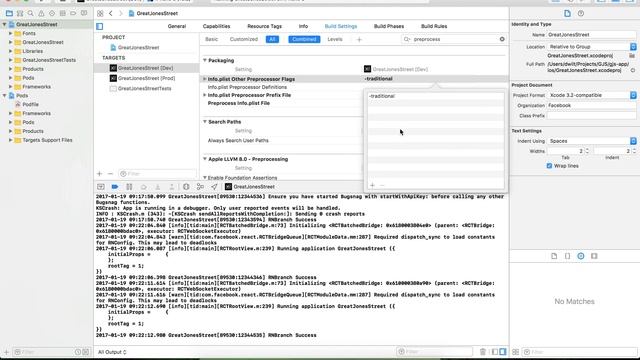Select the All settings filter

point(272,39)
